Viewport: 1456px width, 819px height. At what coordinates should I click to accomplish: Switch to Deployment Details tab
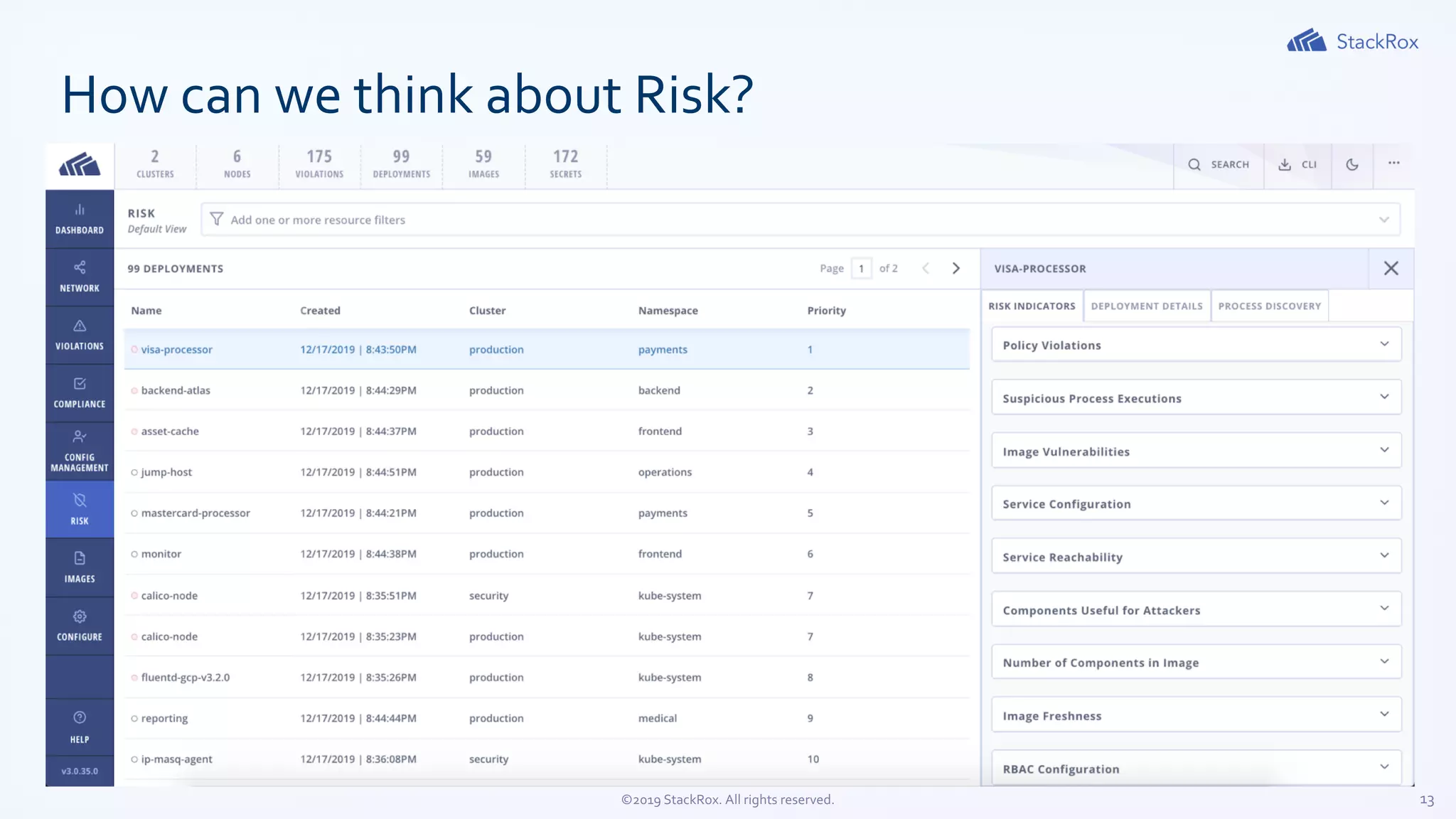1147,306
